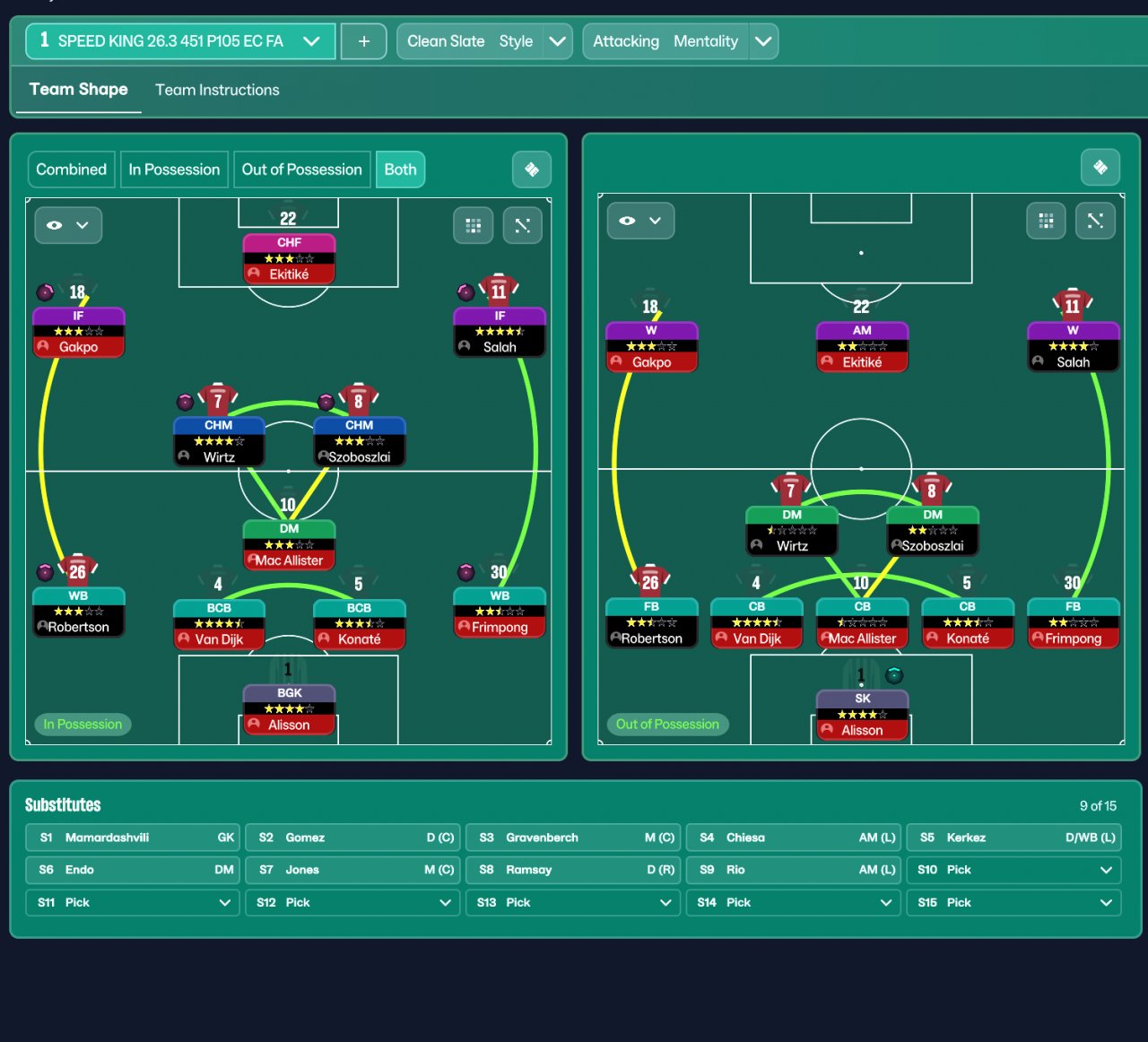This screenshot has width=1148, height=1042.
Task: Select Salah's number 11 shirt on left pitch
Action: [499, 290]
